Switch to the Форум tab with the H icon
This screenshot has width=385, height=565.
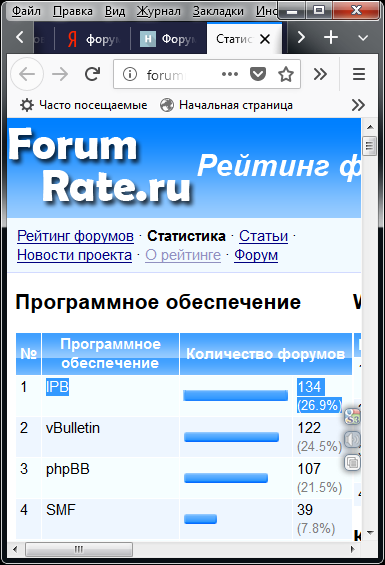coord(169,39)
